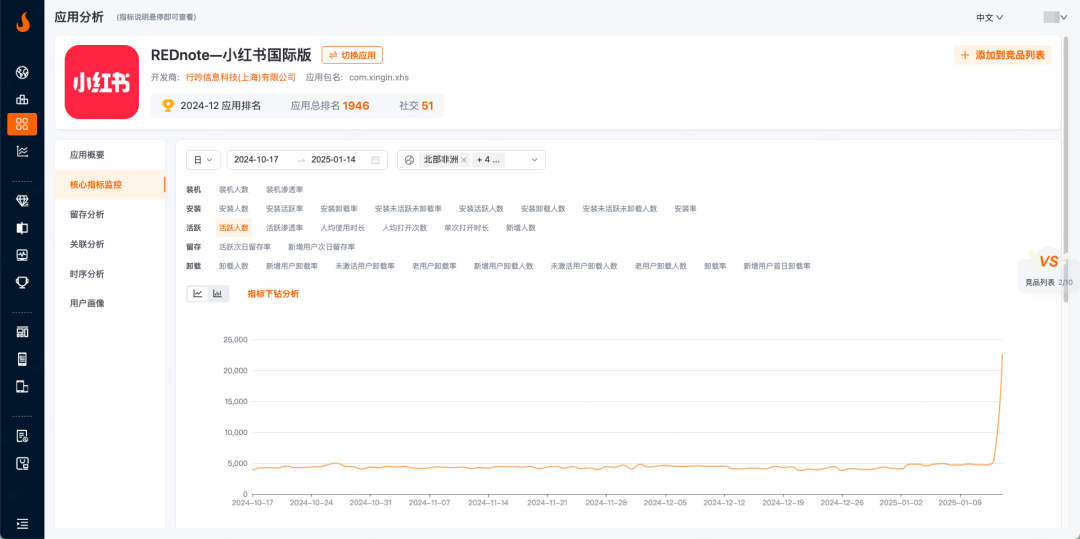Open 用户画像 in side menu

click(x=87, y=303)
